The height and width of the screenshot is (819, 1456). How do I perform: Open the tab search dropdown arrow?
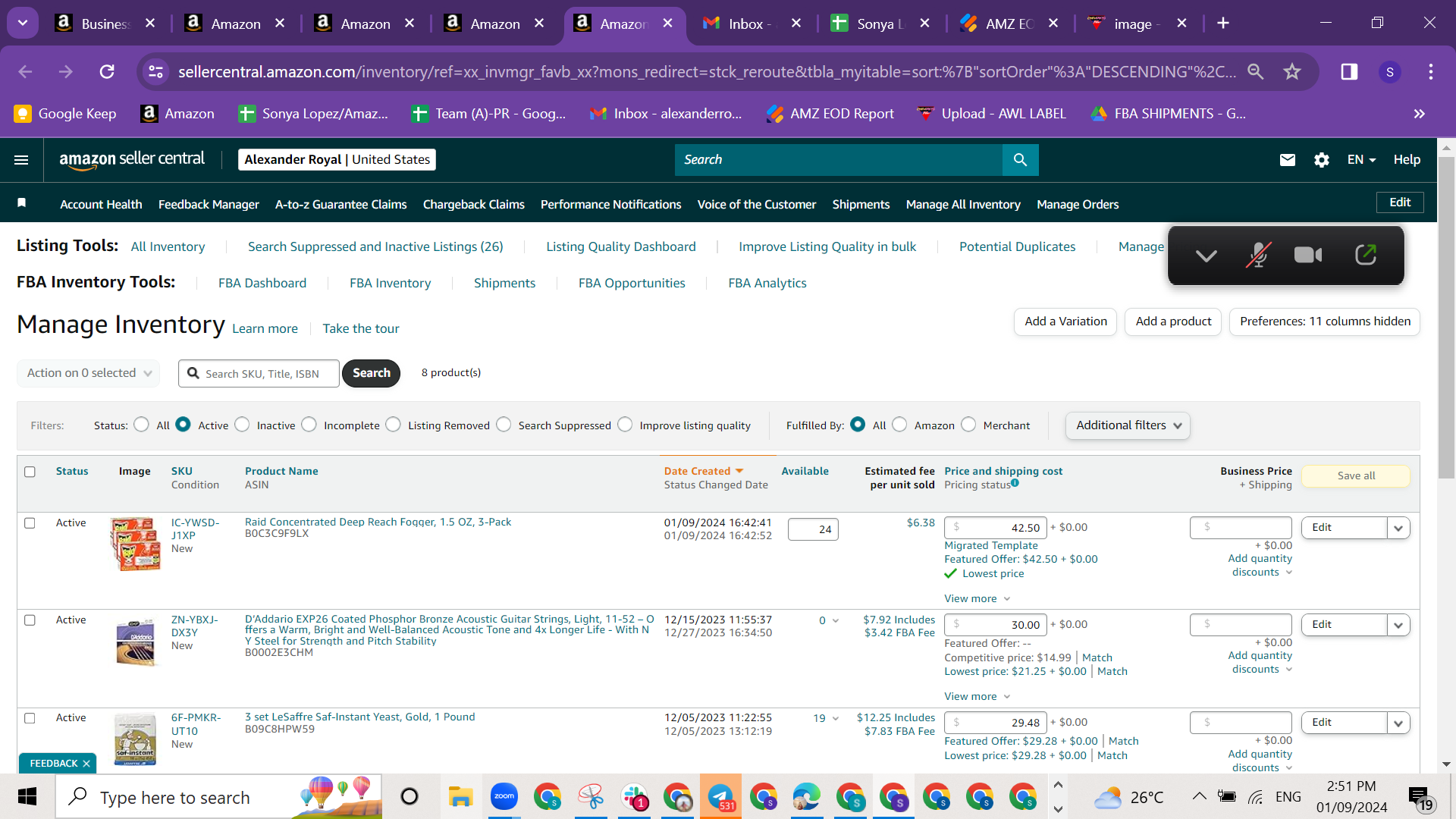23,24
